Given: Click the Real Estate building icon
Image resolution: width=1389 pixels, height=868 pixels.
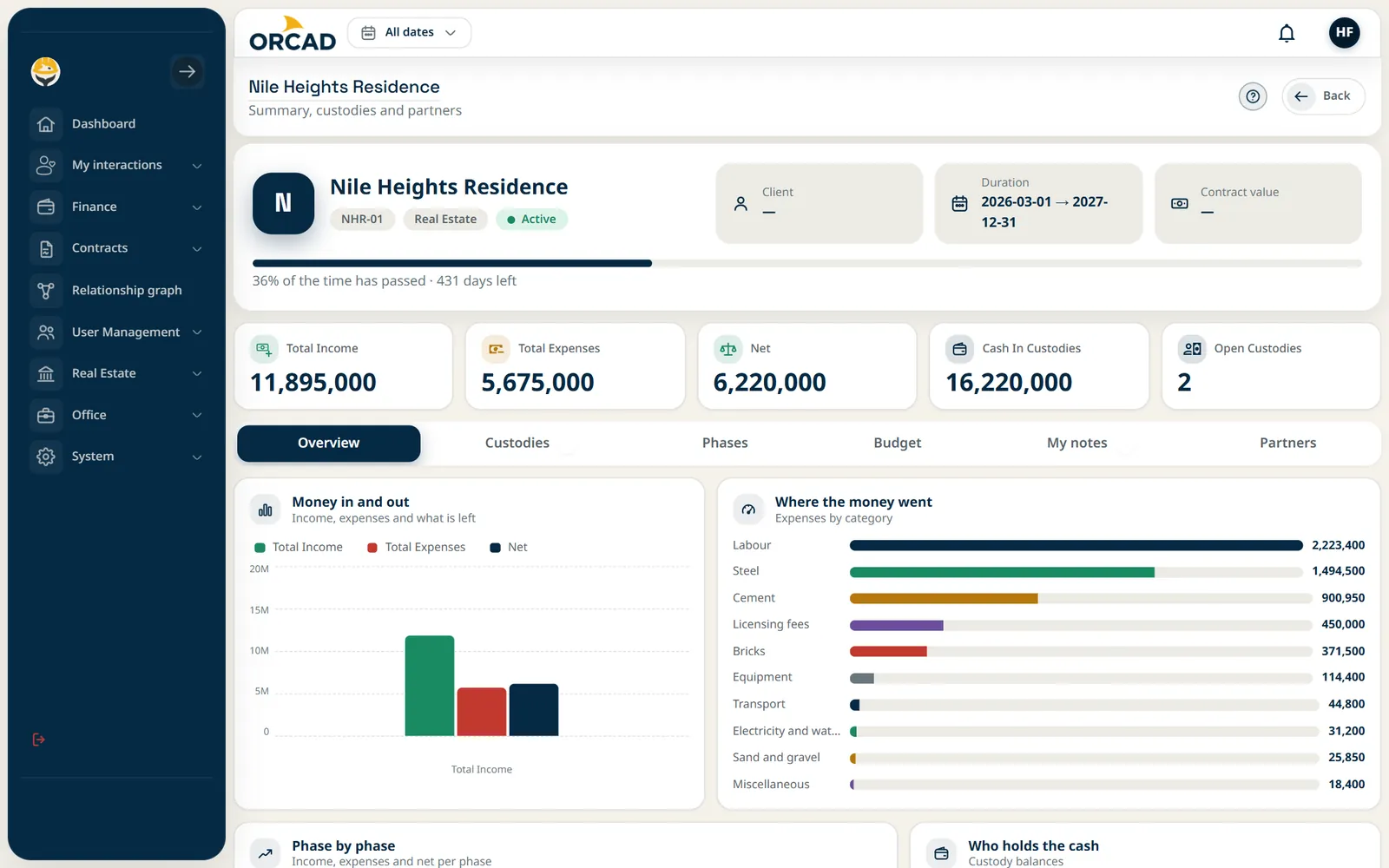Looking at the screenshot, I should (x=46, y=373).
